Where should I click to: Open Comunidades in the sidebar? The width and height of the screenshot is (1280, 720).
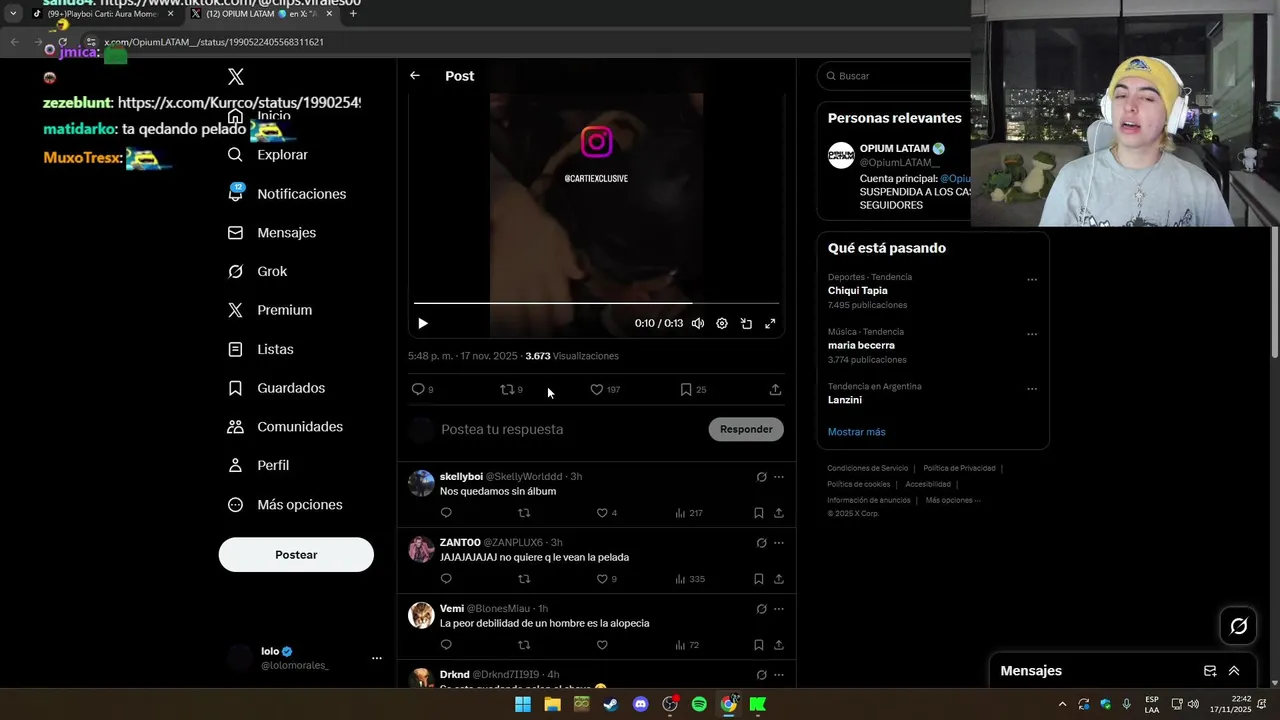[x=286, y=427]
